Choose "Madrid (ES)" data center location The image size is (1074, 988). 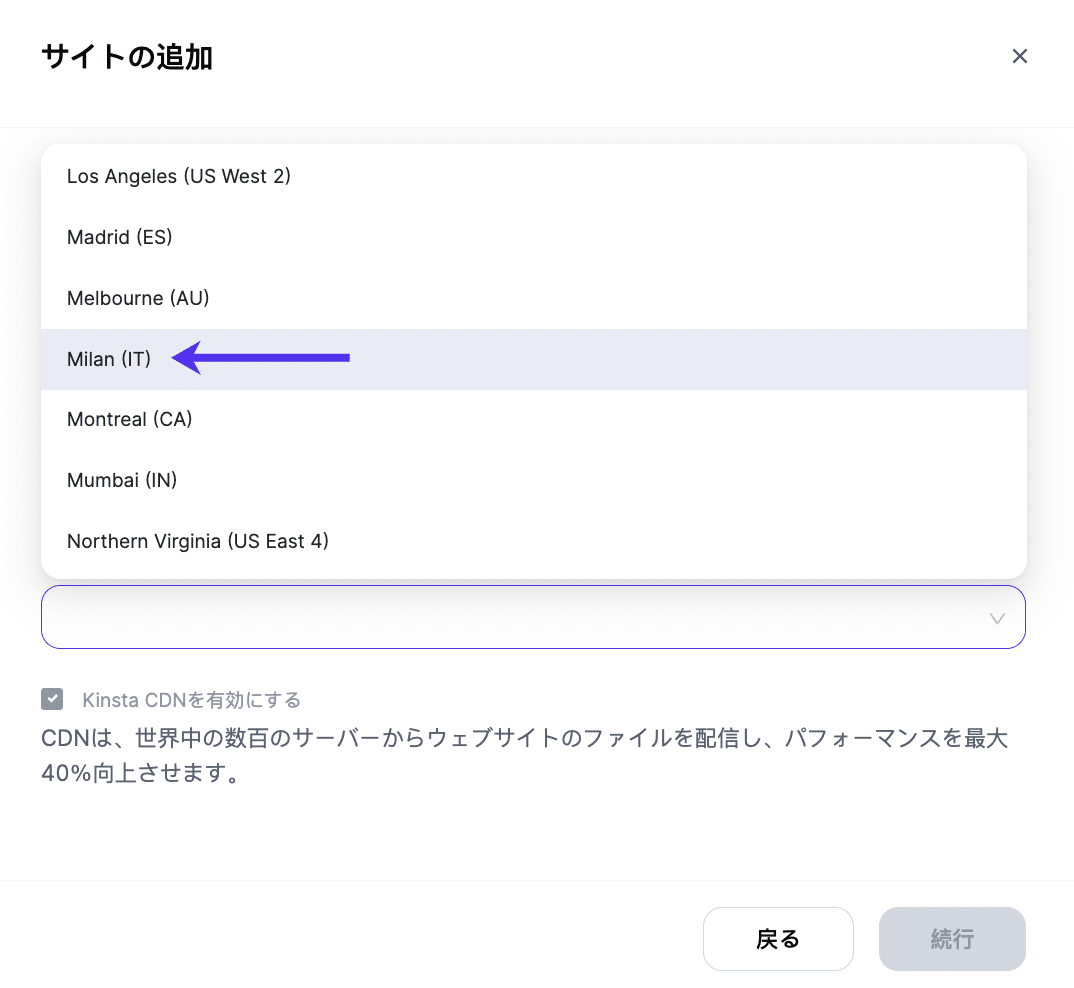pos(119,237)
